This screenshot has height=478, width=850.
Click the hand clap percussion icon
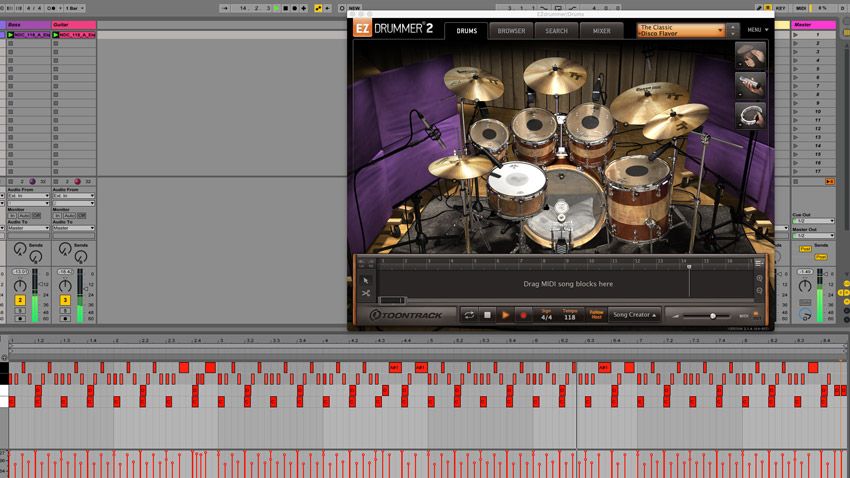(x=751, y=56)
